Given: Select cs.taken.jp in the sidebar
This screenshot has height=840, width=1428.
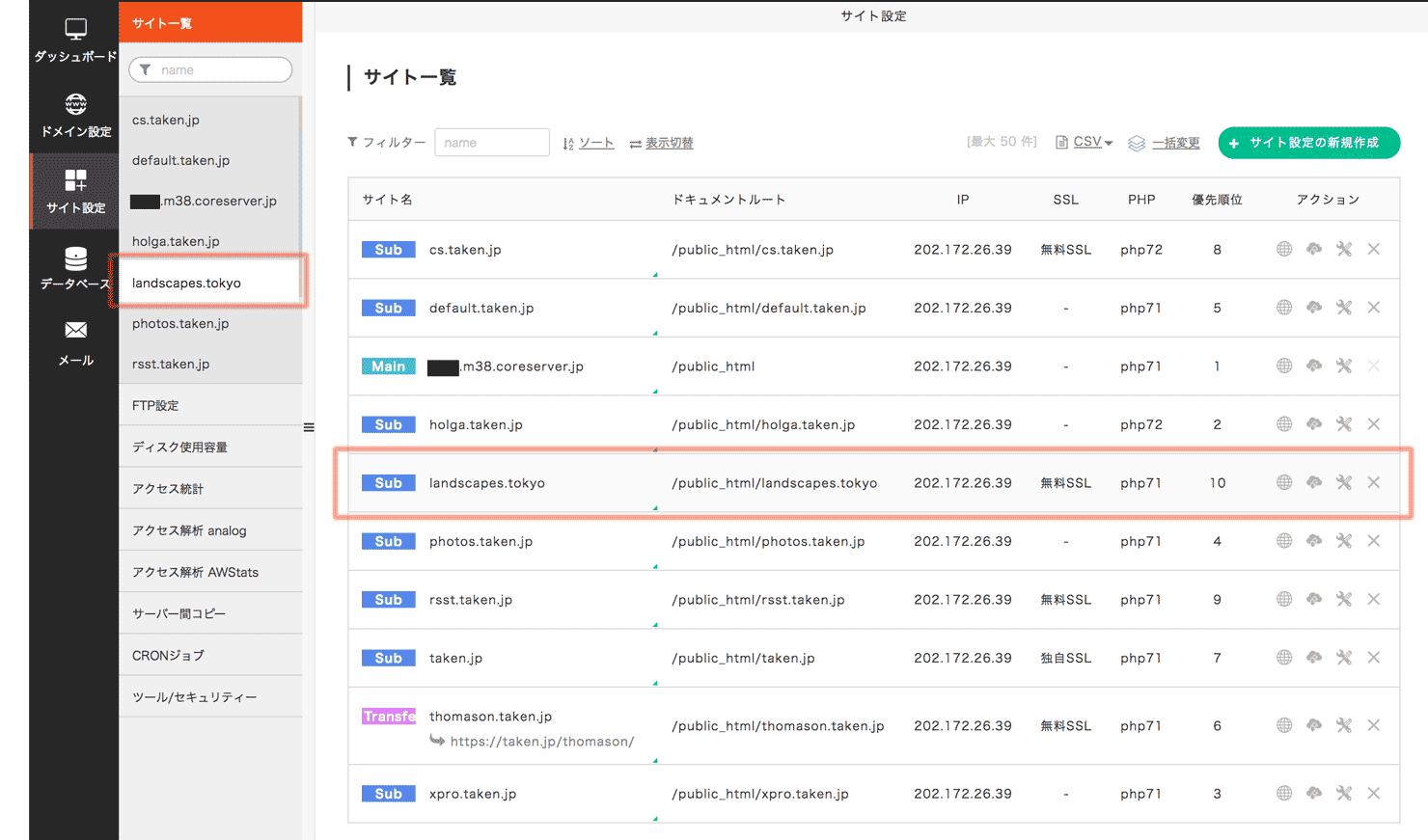Looking at the screenshot, I should pyautogui.click(x=210, y=120).
